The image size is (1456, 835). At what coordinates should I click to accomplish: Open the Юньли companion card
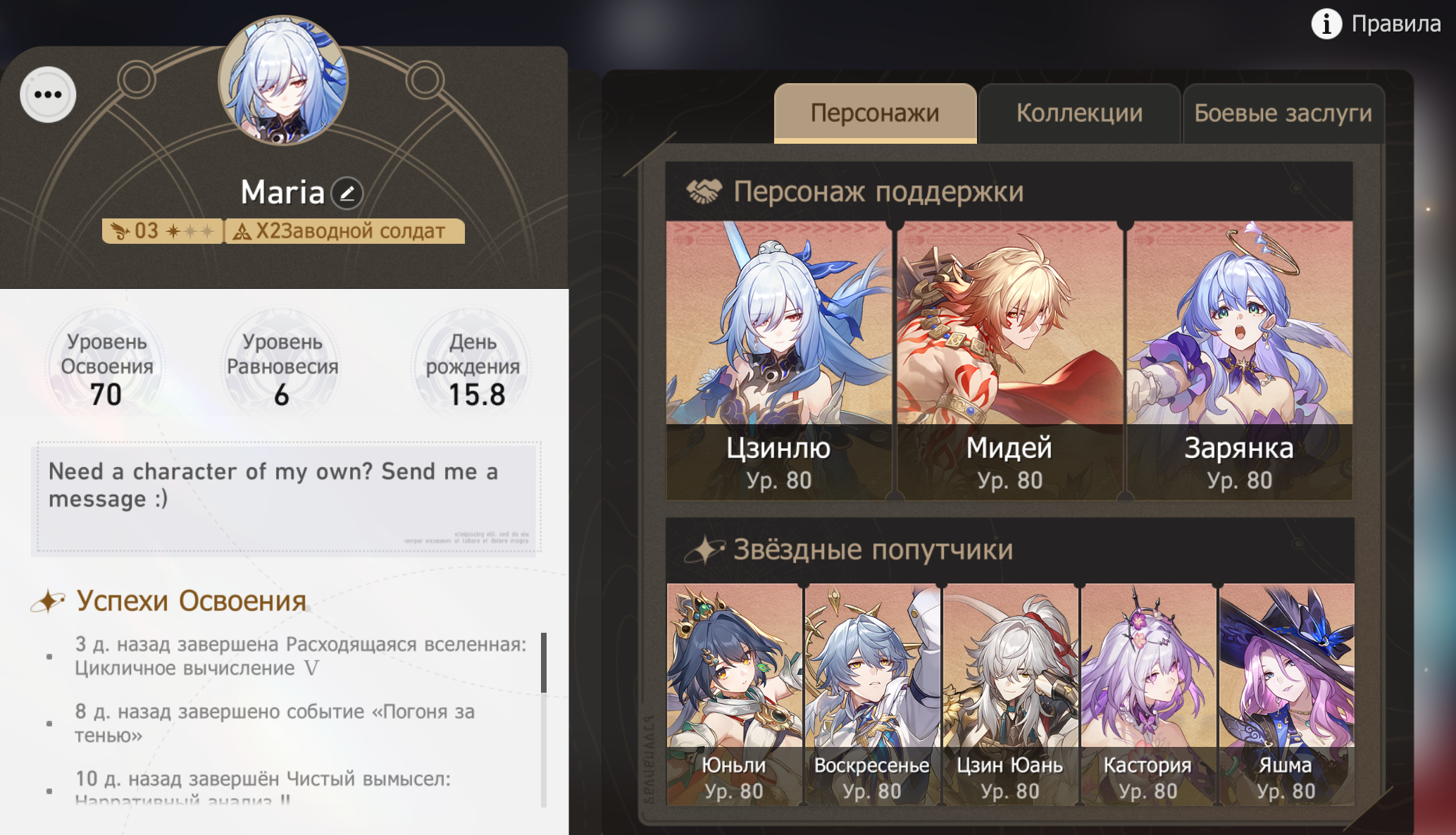(x=734, y=694)
